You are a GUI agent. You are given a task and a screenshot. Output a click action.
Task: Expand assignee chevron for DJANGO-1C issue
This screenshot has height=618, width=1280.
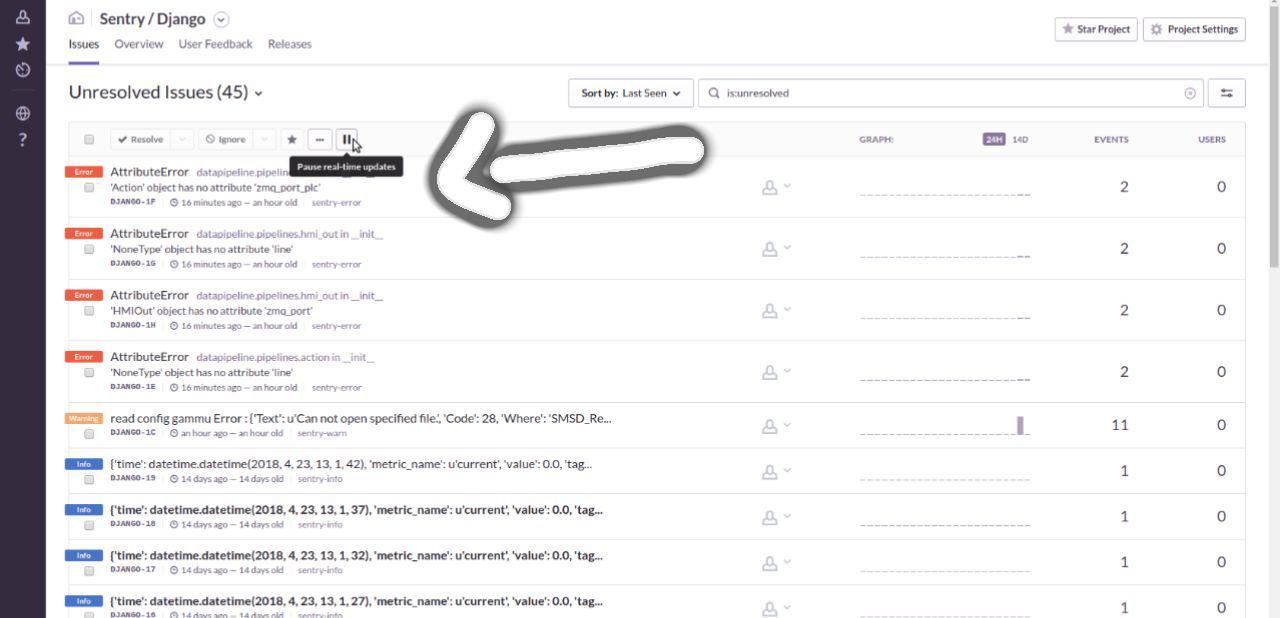[787, 425]
